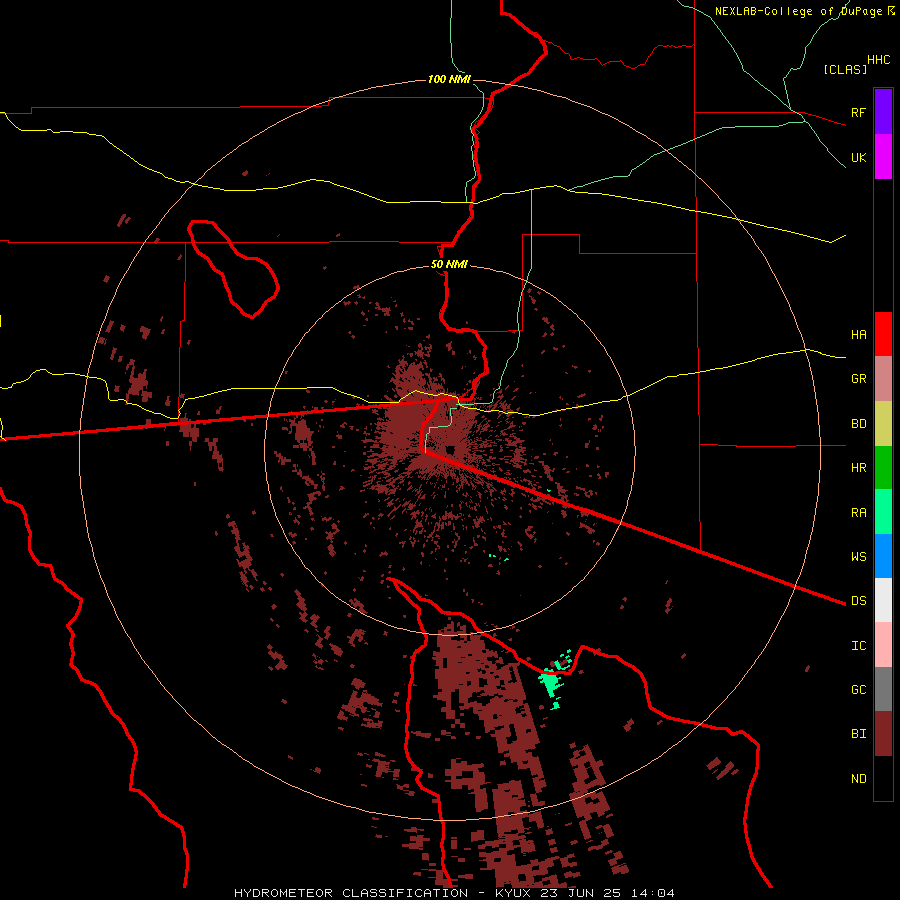Click the ND legend label

pyautogui.click(x=858, y=779)
